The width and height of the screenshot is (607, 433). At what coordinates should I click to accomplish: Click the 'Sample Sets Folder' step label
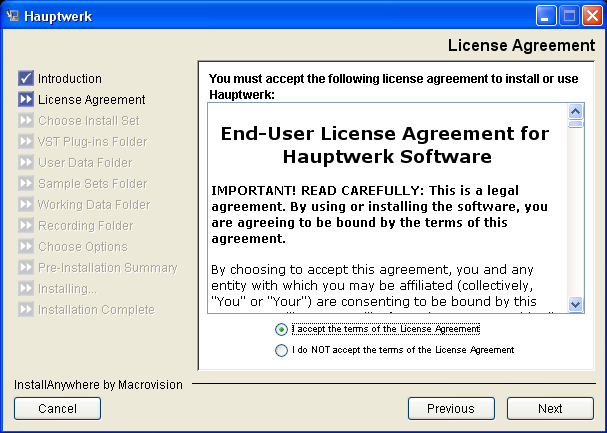coord(93,183)
